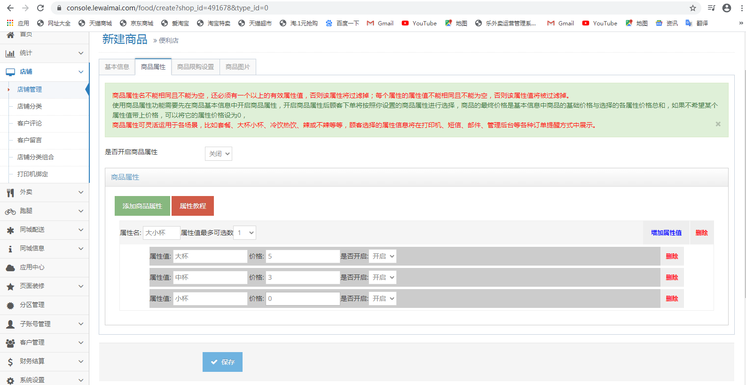
Task: Expand the 跑腿 sidebar chevron
Action: (81, 211)
